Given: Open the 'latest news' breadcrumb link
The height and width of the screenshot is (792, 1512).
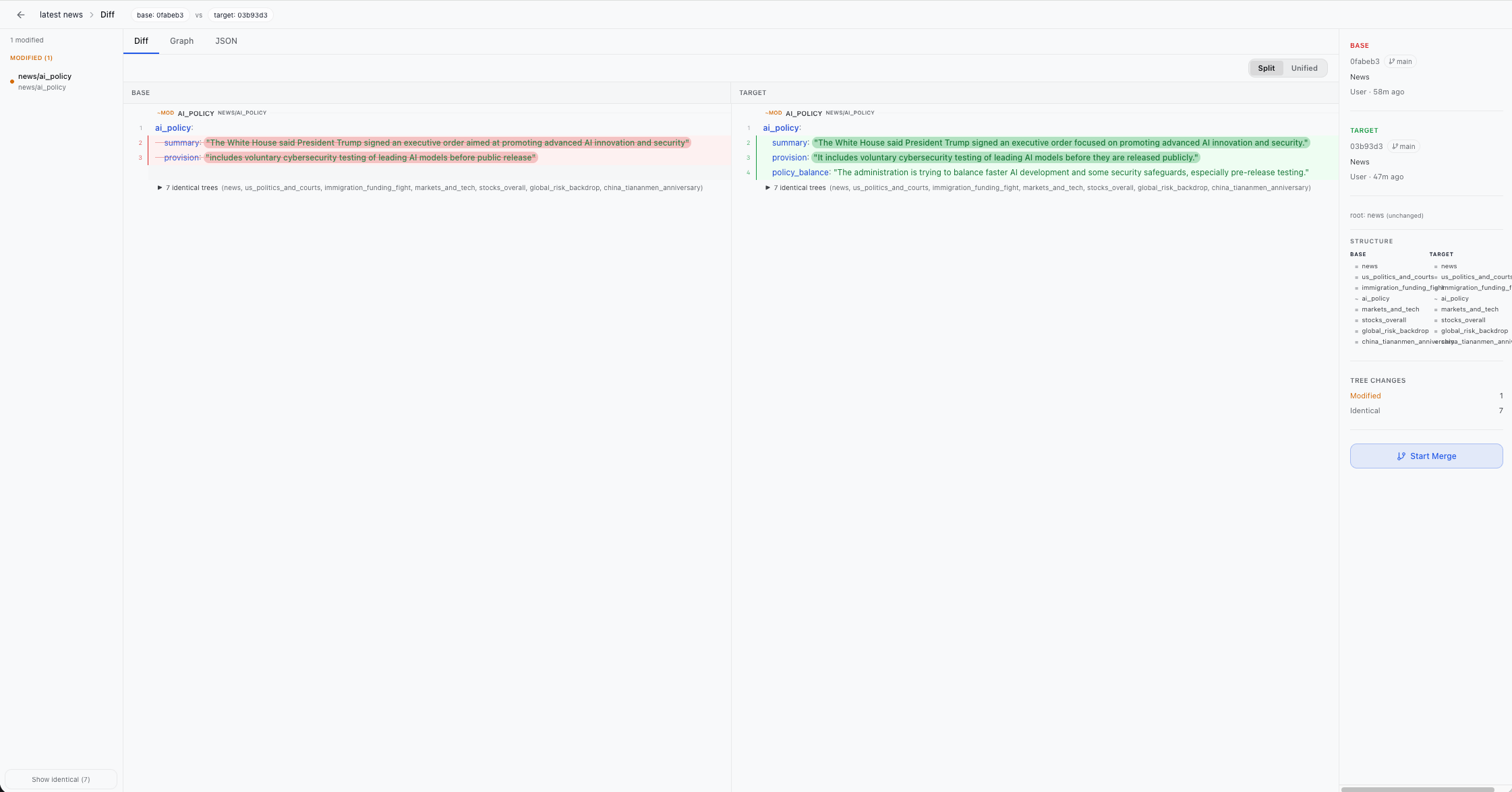Looking at the screenshot, I should 61,15.
